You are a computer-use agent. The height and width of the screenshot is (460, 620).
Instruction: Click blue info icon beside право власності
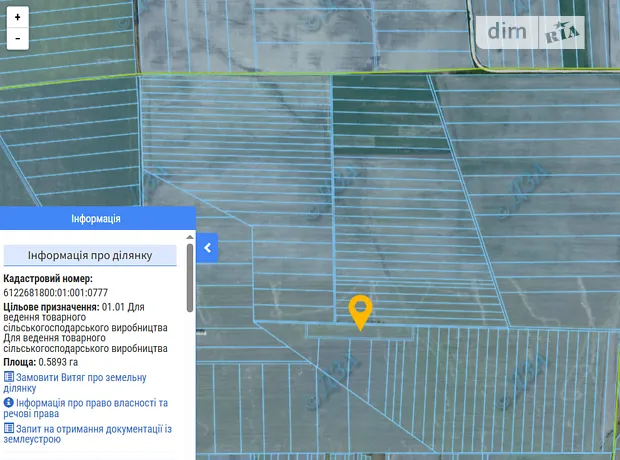pos(9,402)
